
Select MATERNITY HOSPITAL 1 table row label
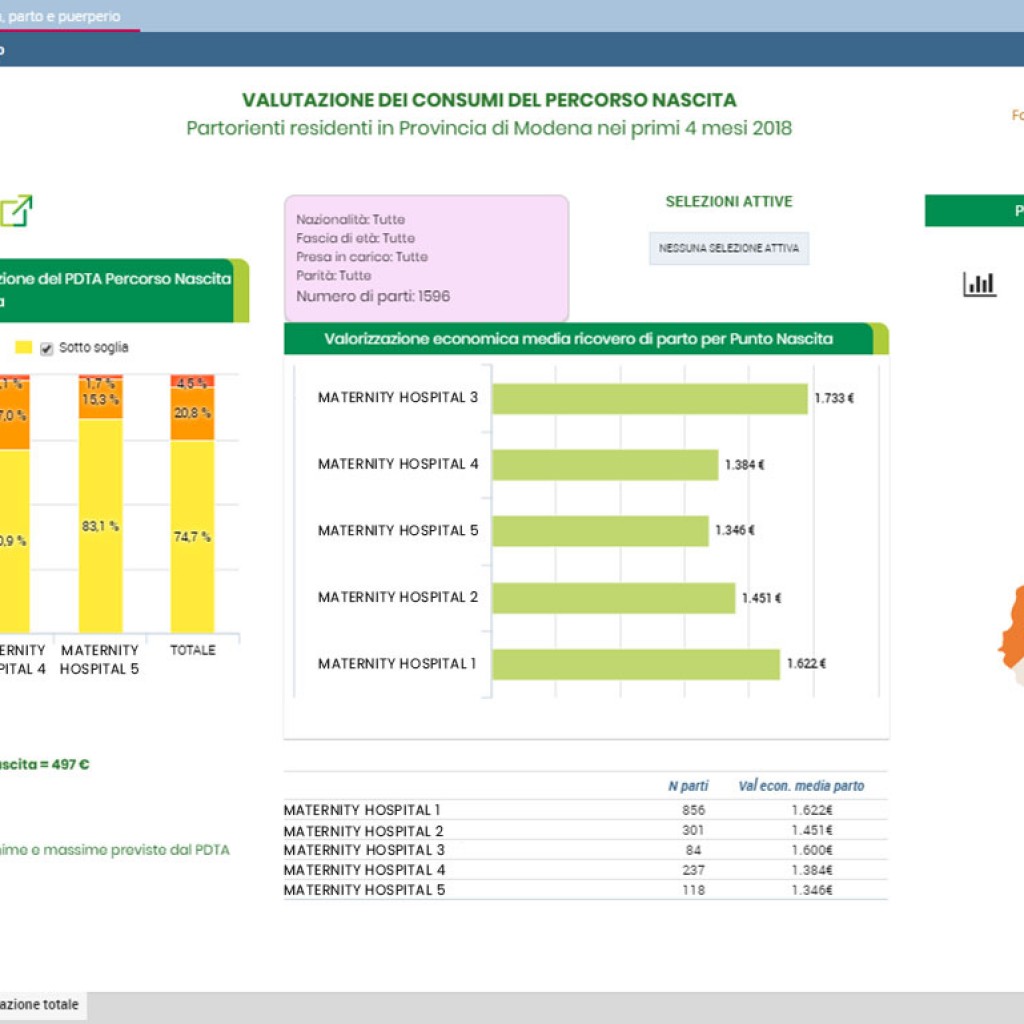(362, 810)
